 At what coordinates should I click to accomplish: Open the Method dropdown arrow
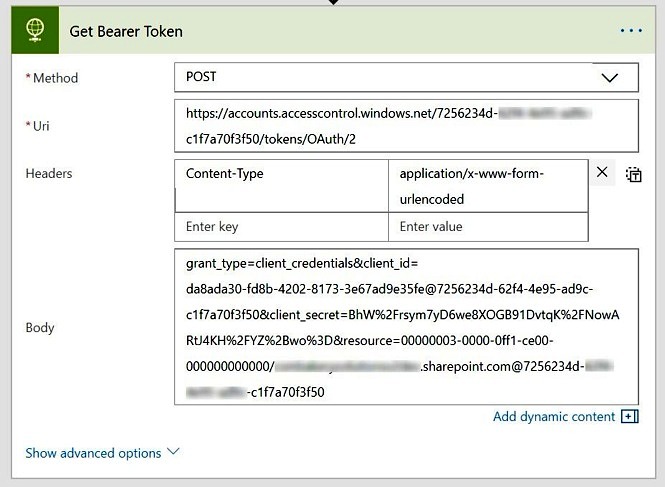coord(609,78)
